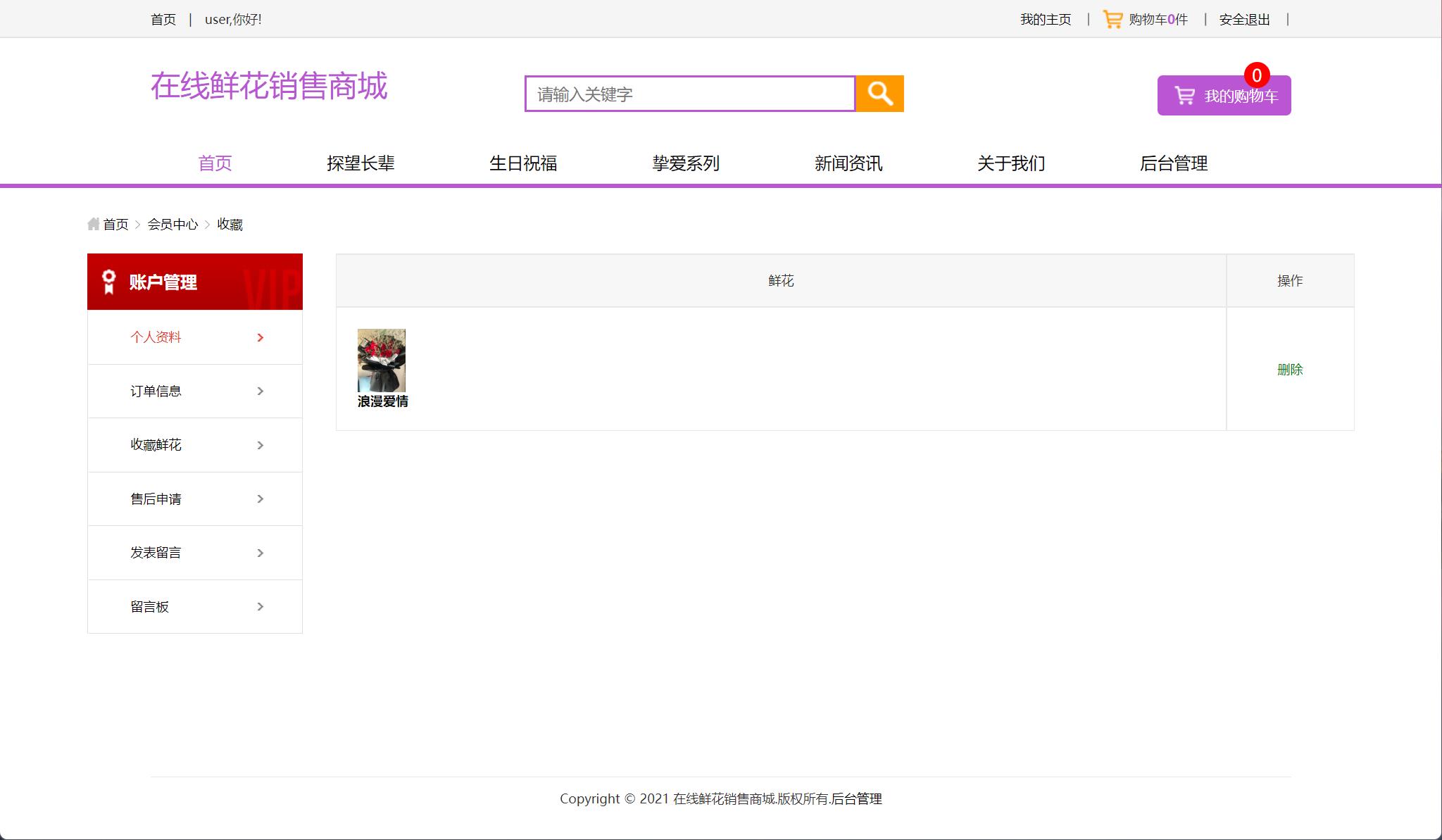1442x840 pixels.
Task: Expand the 收藏鲜花 item via its chevron
Action: tap(260, 445)
